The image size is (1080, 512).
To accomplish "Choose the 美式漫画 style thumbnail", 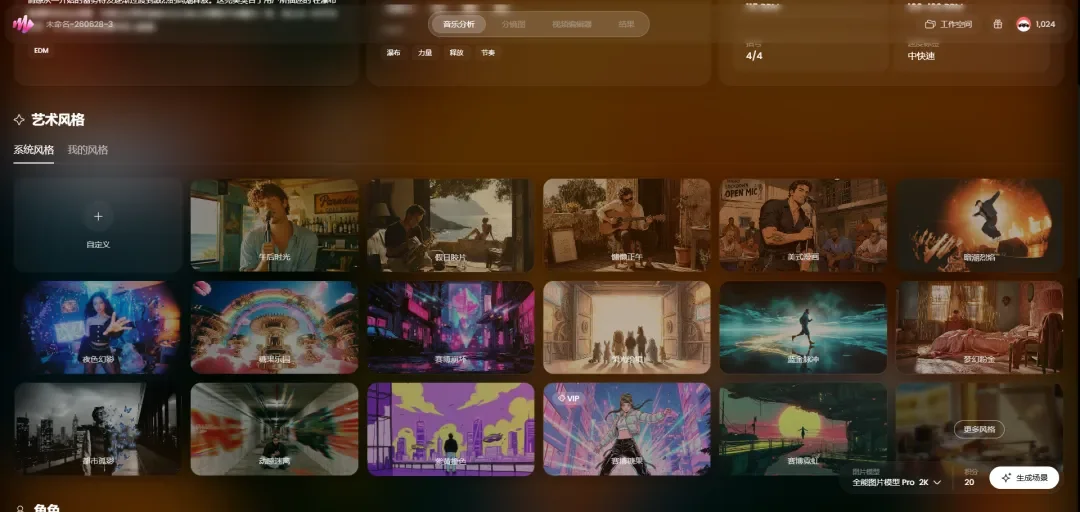I will tap(803, 225).
